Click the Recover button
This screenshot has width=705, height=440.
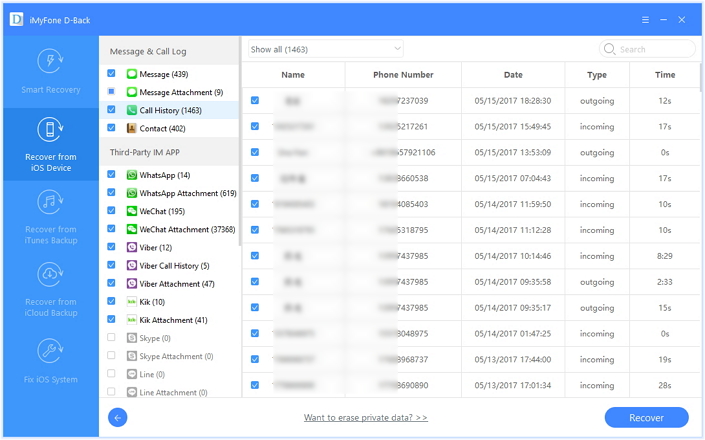646,418
